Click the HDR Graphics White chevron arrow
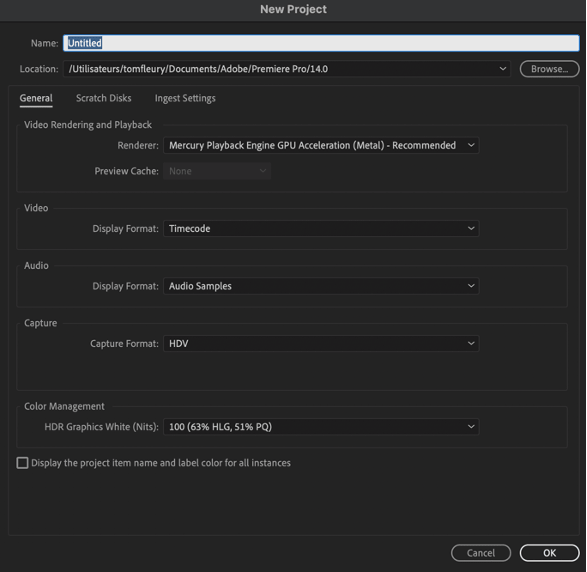 [x=471, y=427]
